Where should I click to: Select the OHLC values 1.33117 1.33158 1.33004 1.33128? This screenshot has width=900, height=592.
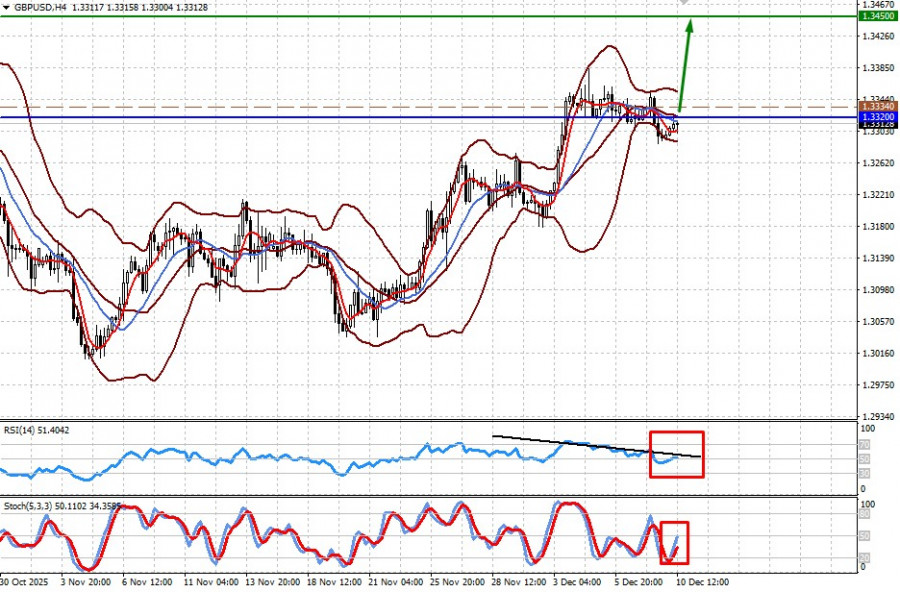coord(140,8)
